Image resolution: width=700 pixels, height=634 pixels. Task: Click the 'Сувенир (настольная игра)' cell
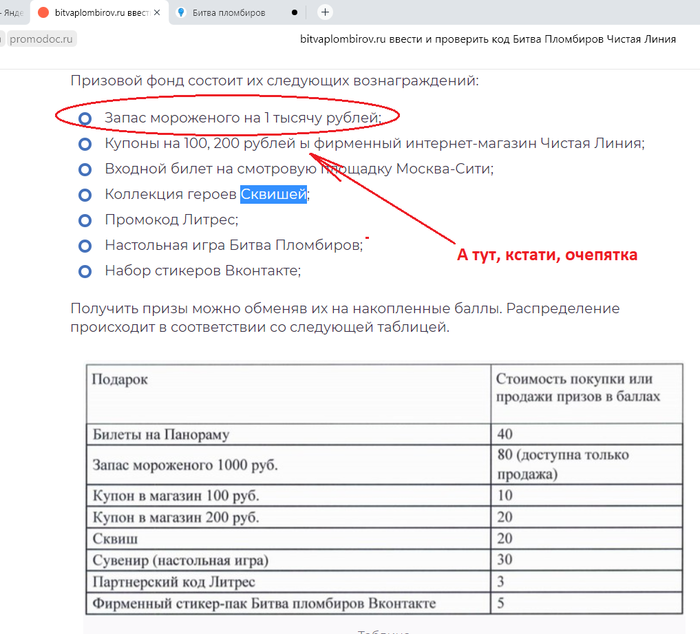(x=288, y=560)
